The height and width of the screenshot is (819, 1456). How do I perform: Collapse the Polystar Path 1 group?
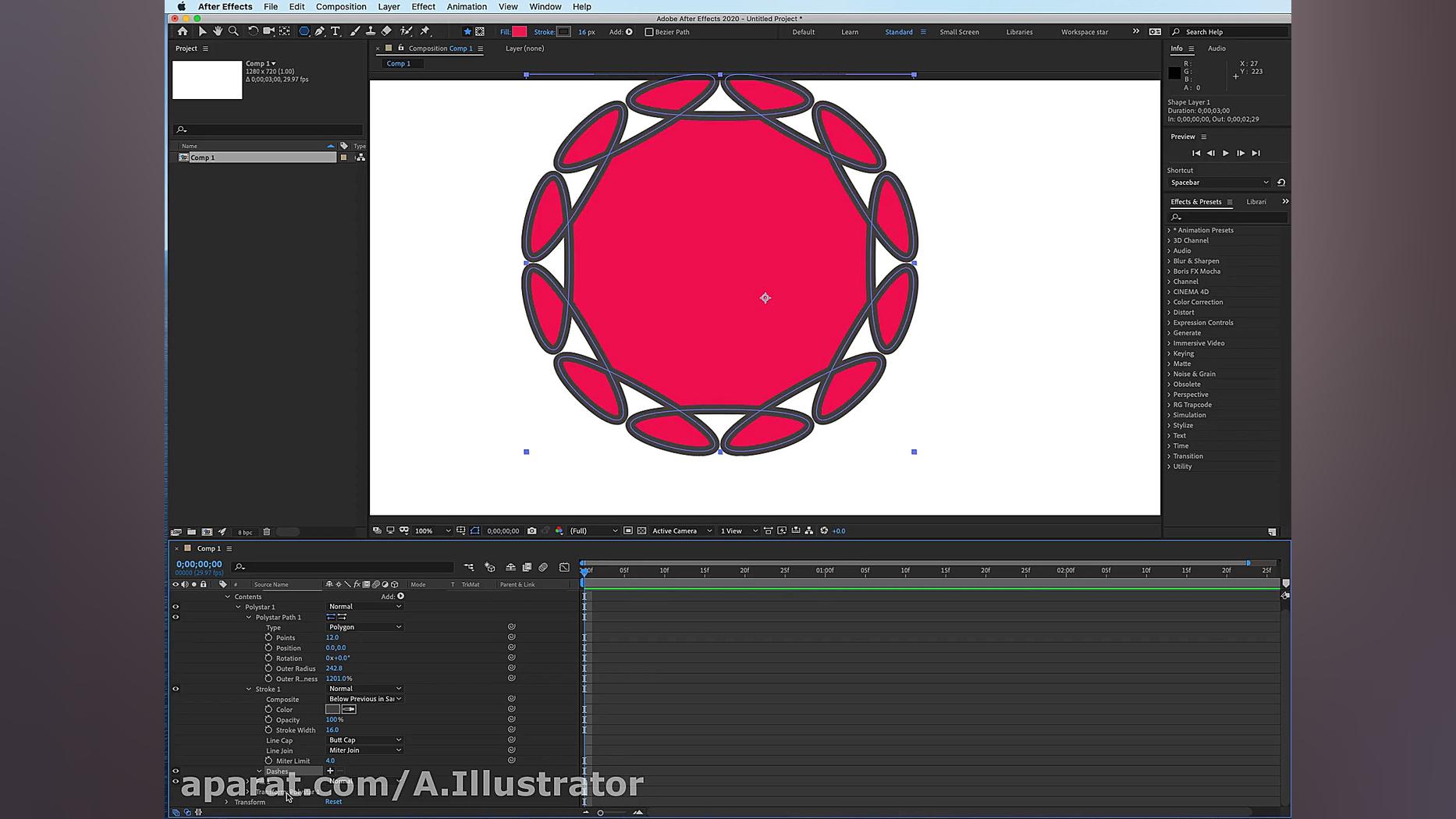[x=249, y=617]
